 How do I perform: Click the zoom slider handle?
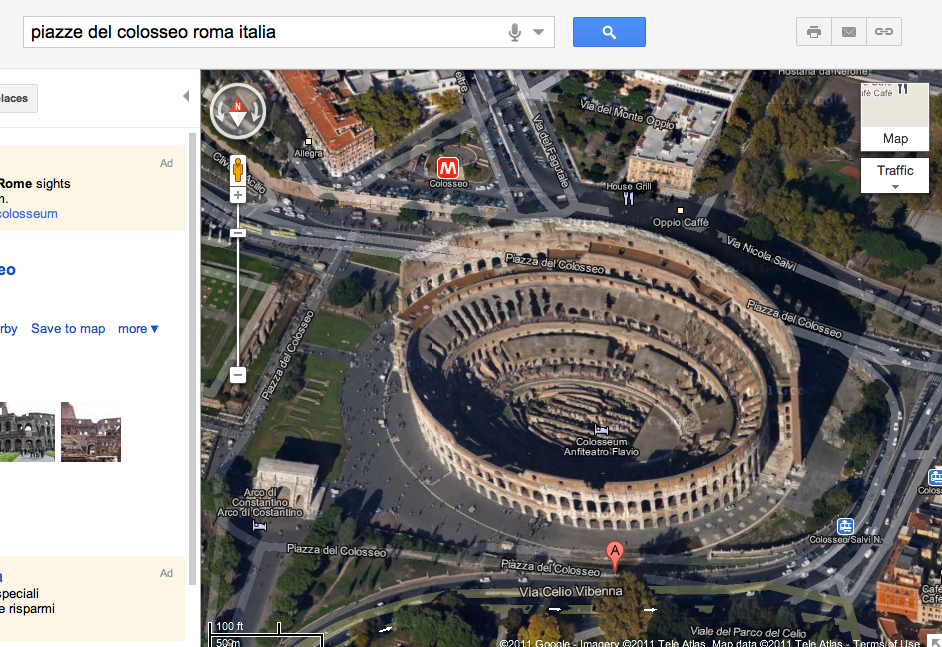pos(238,232)
